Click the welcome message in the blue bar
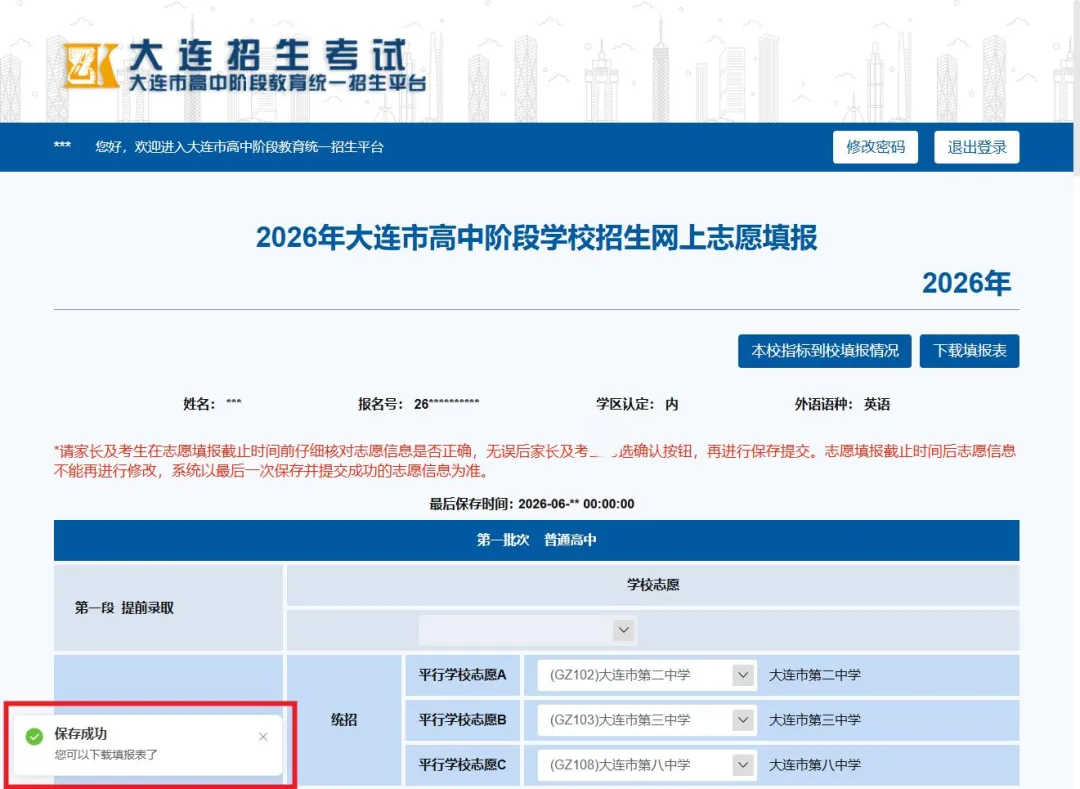The image size is (1080, 789). [239, 147]
